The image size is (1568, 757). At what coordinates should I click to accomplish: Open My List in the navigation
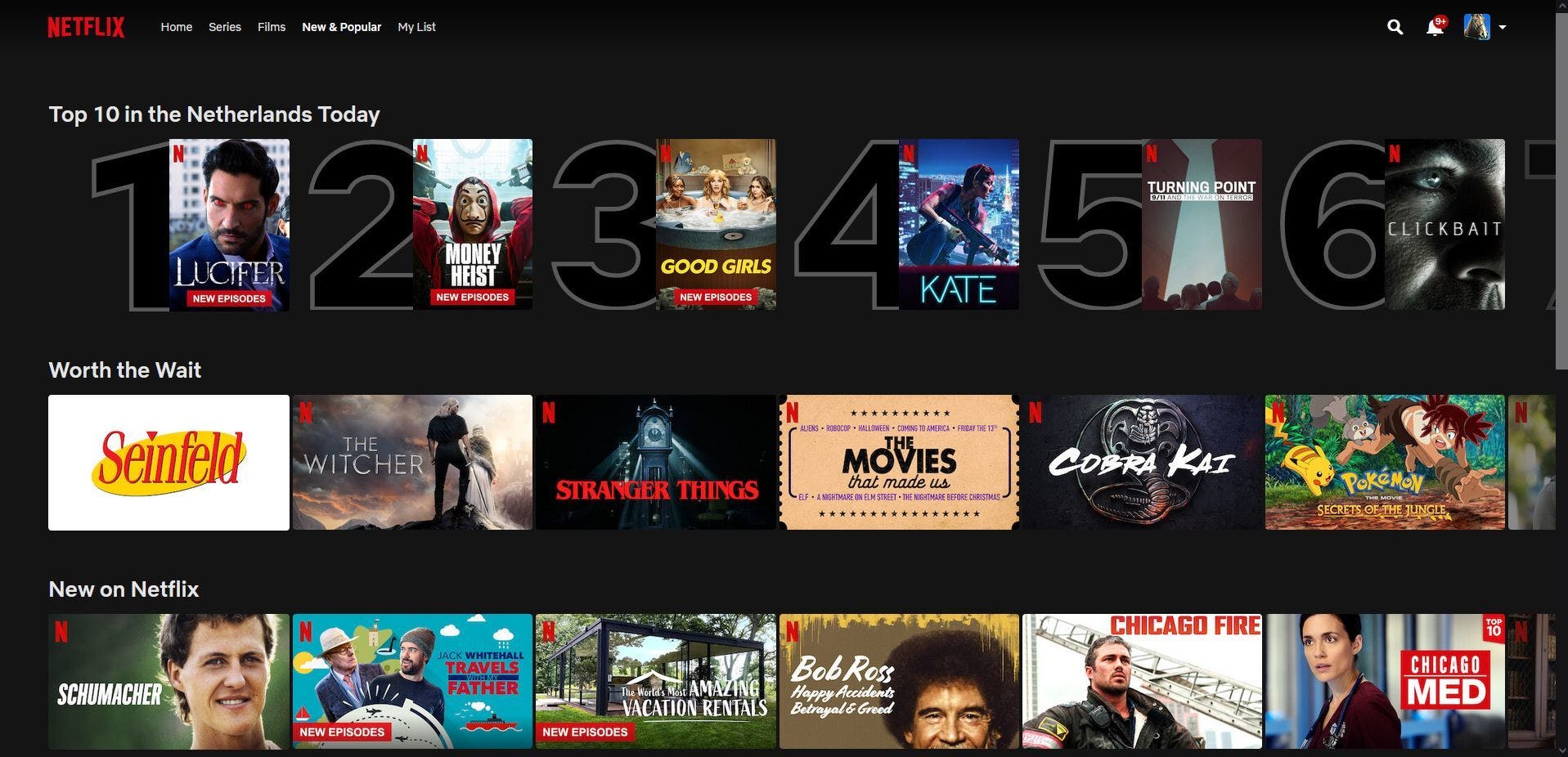pos(417,27)
